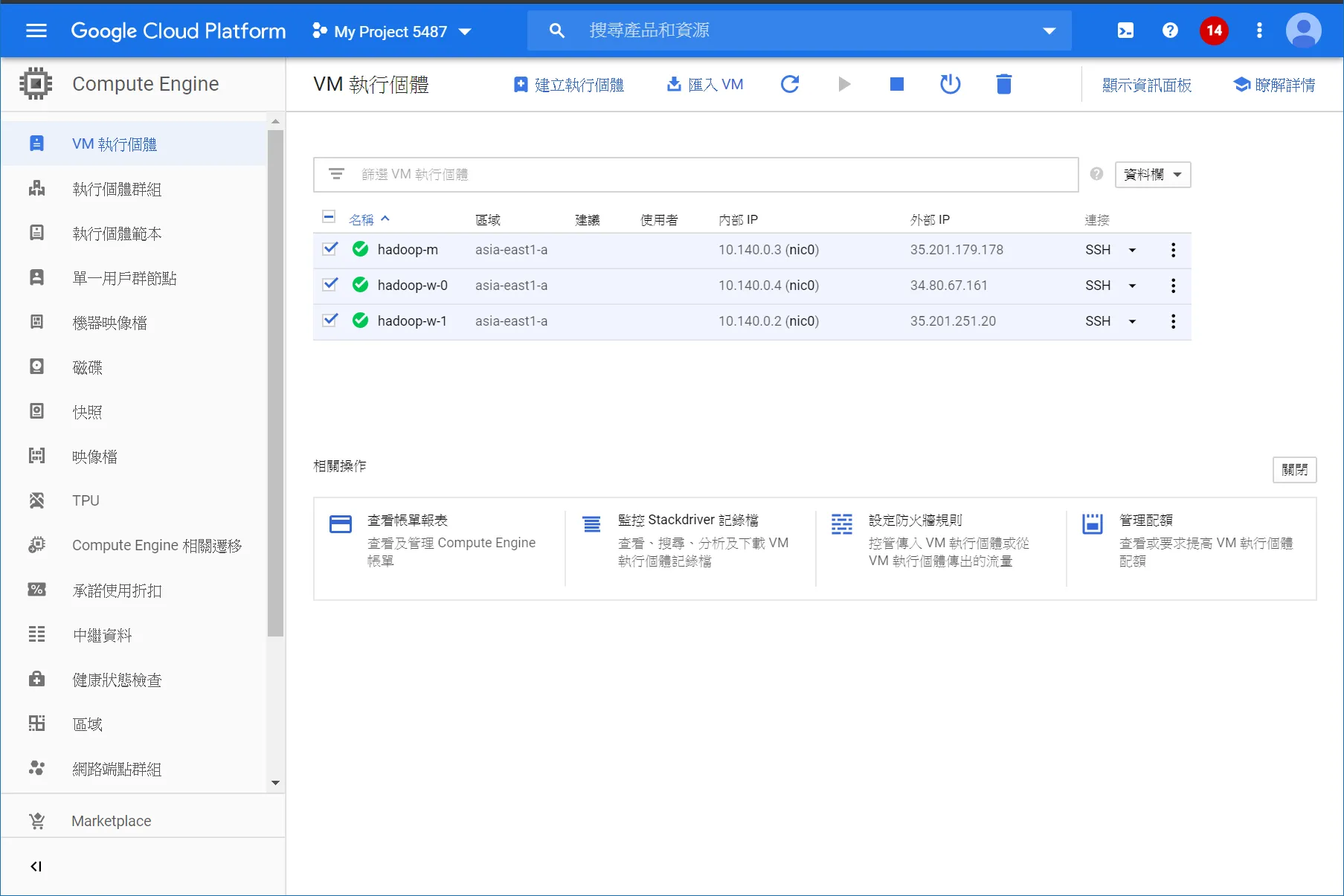Open the user account avatar

tap(1303, 30)
